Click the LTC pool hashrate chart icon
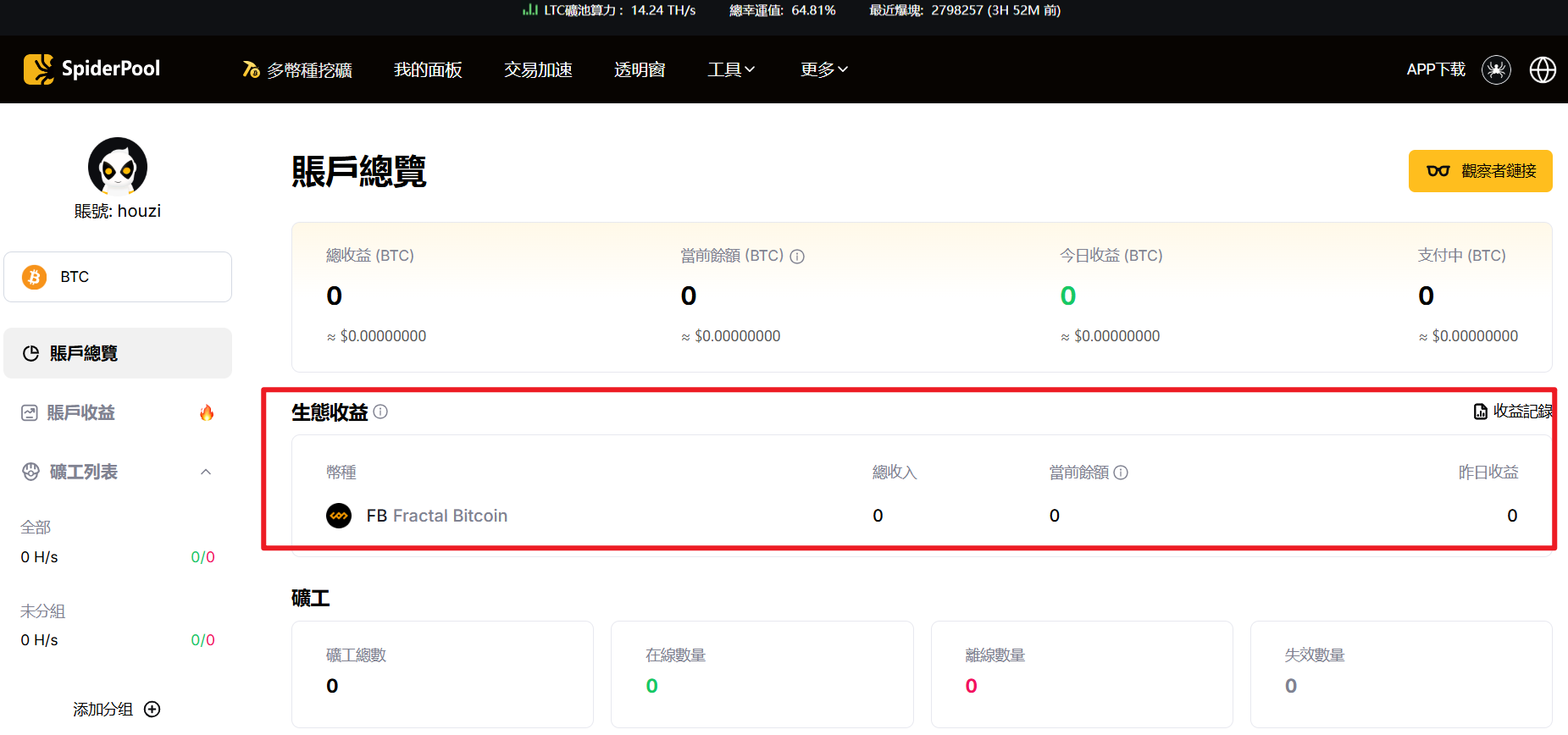 (530, 10)
